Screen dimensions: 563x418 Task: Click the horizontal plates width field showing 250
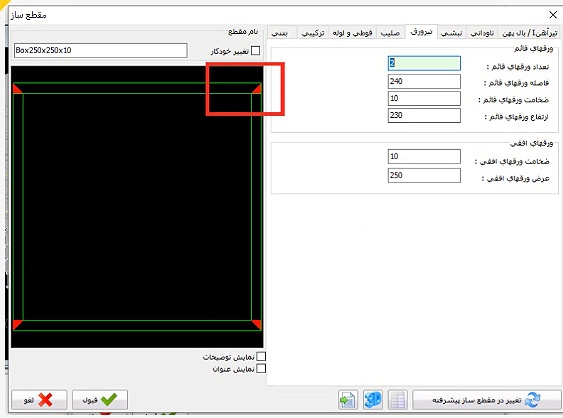(424, 175)
